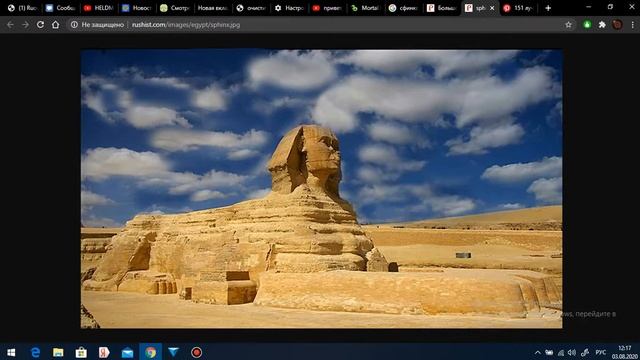Click the rushist.com address bar URL

pos(186,25)
